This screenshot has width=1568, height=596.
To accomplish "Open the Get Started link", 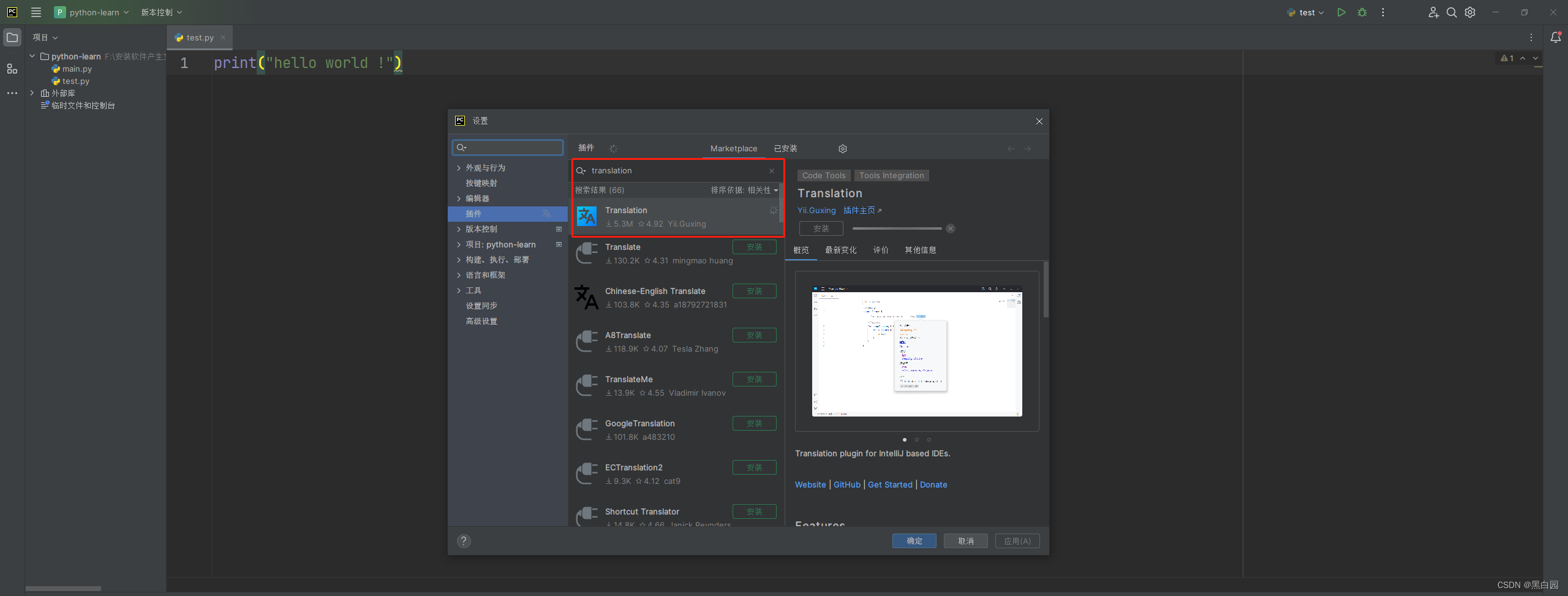I will [x=890, y=485].
